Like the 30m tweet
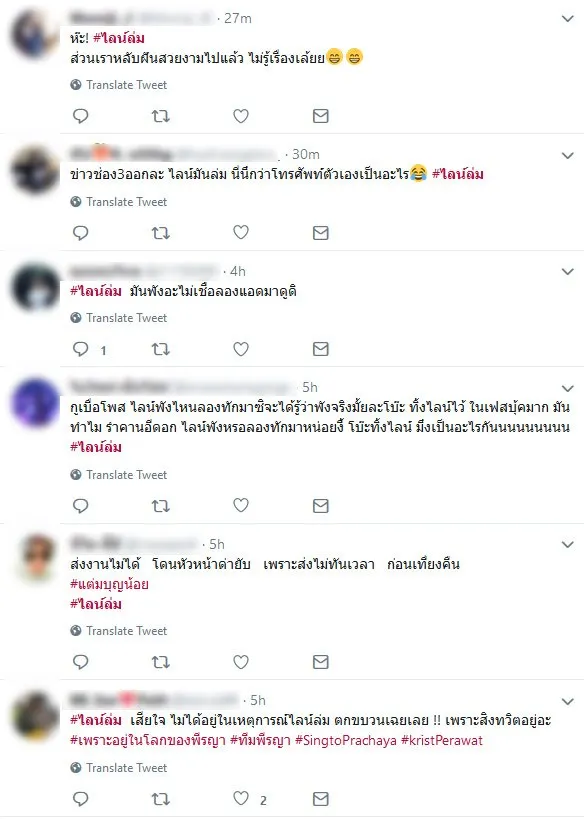The width and height of the screenshot is (584, 819). coord(241,232)
